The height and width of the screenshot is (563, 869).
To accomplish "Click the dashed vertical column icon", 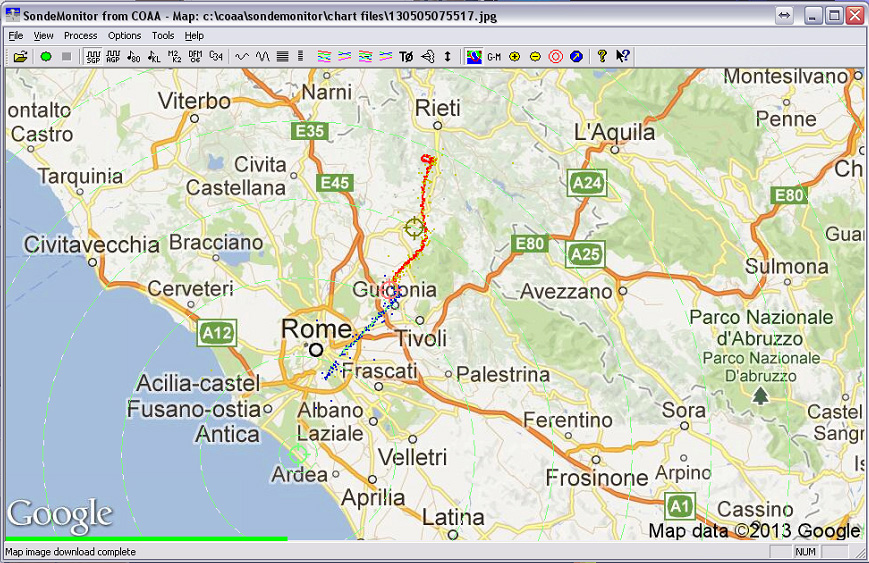I will (300, 57).
